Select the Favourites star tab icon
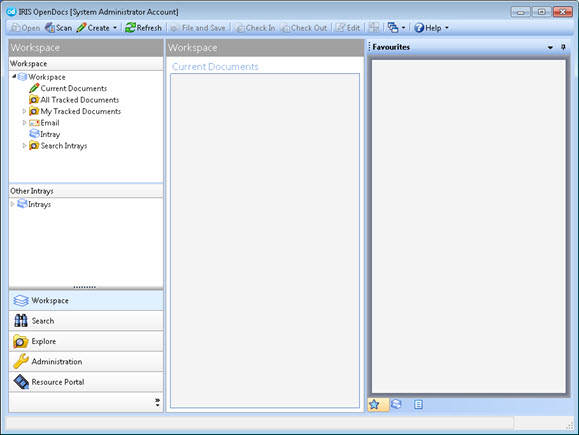579x435 pixels. point(374,404)
